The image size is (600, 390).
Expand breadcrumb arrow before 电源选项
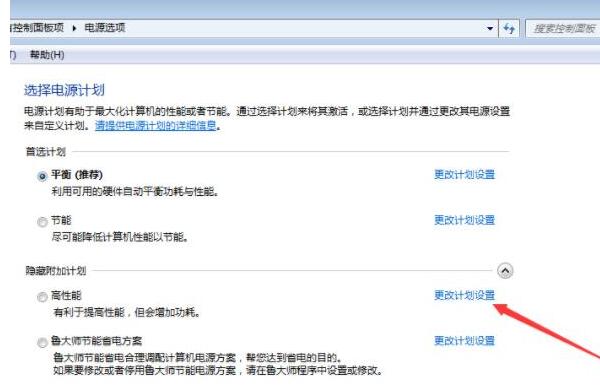pos(74,28)
